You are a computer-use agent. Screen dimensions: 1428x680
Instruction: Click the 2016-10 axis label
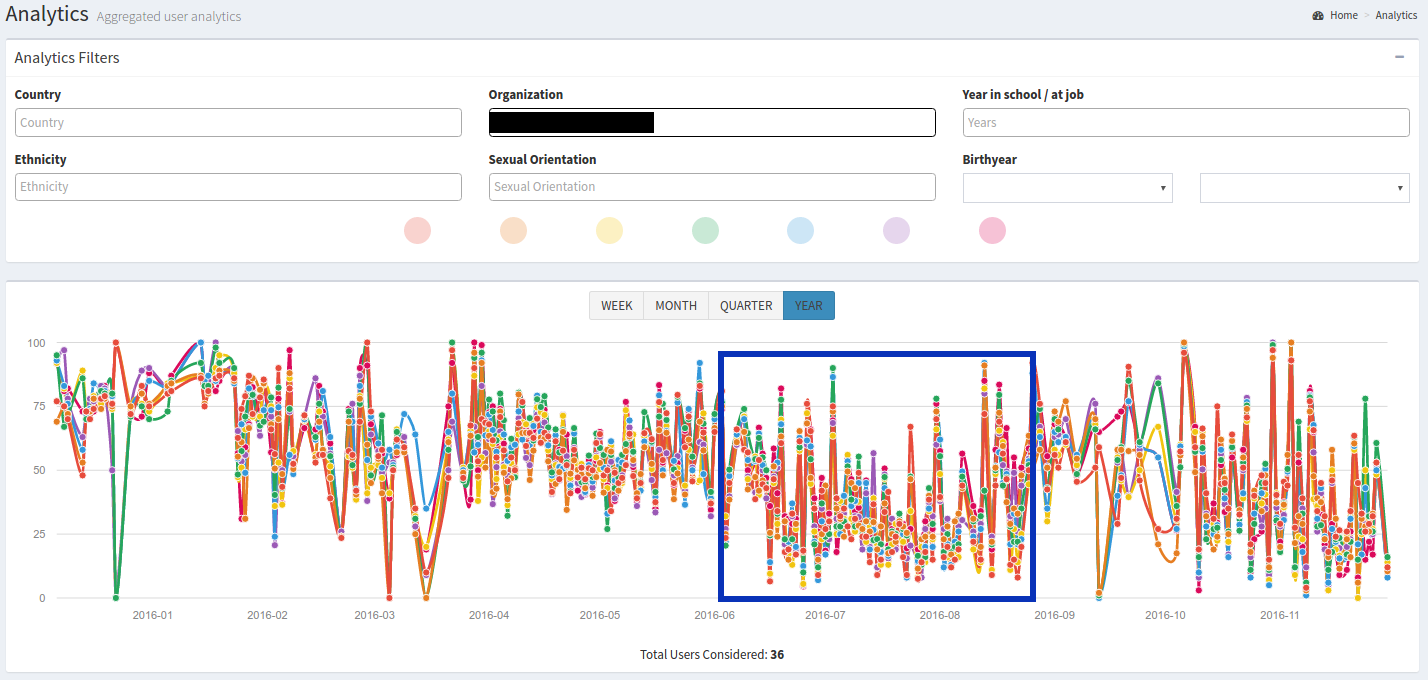1165,615
